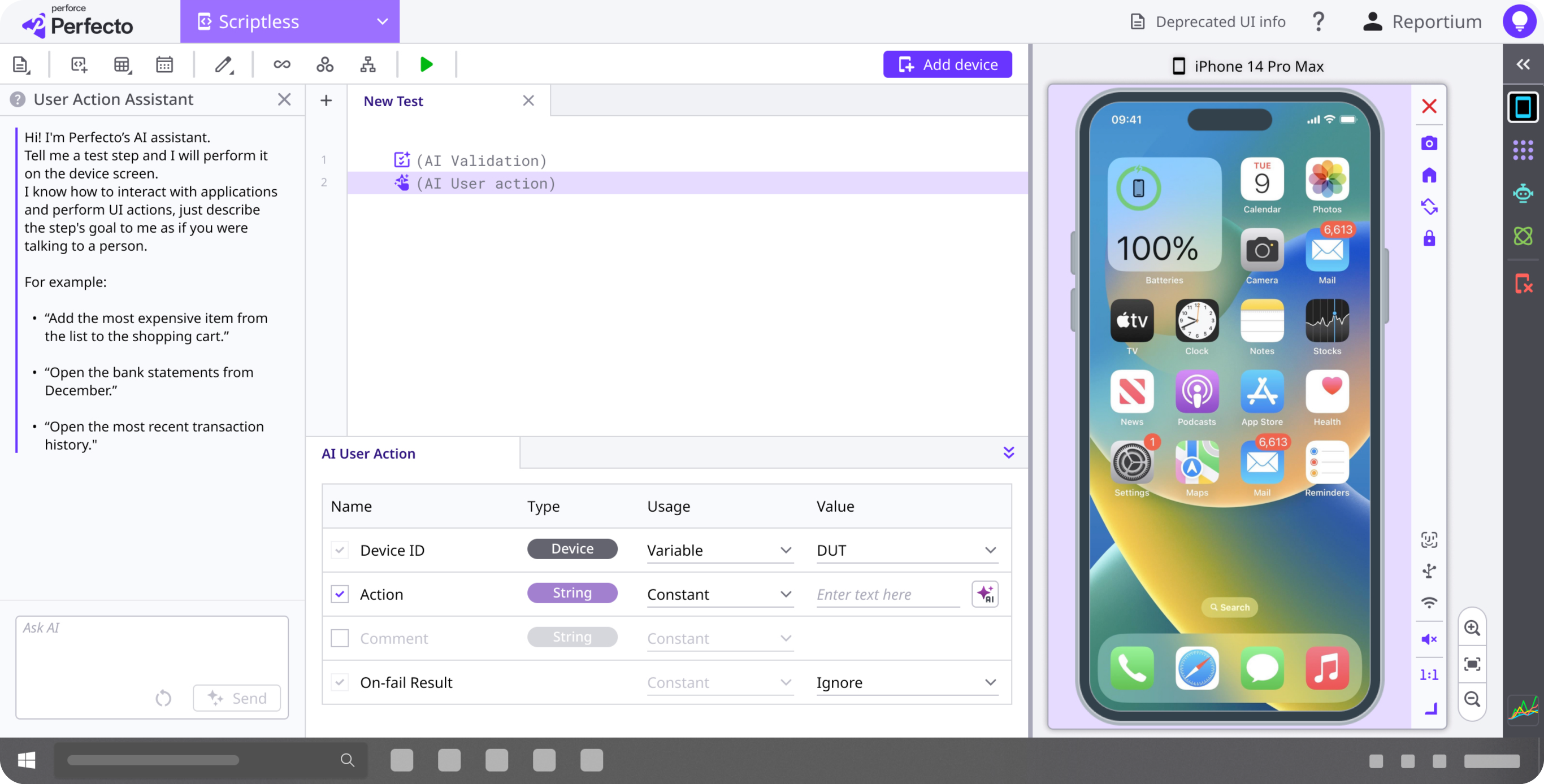Select the (AI User action) step line
The image size is (1544, 784).
coord(687,183)
